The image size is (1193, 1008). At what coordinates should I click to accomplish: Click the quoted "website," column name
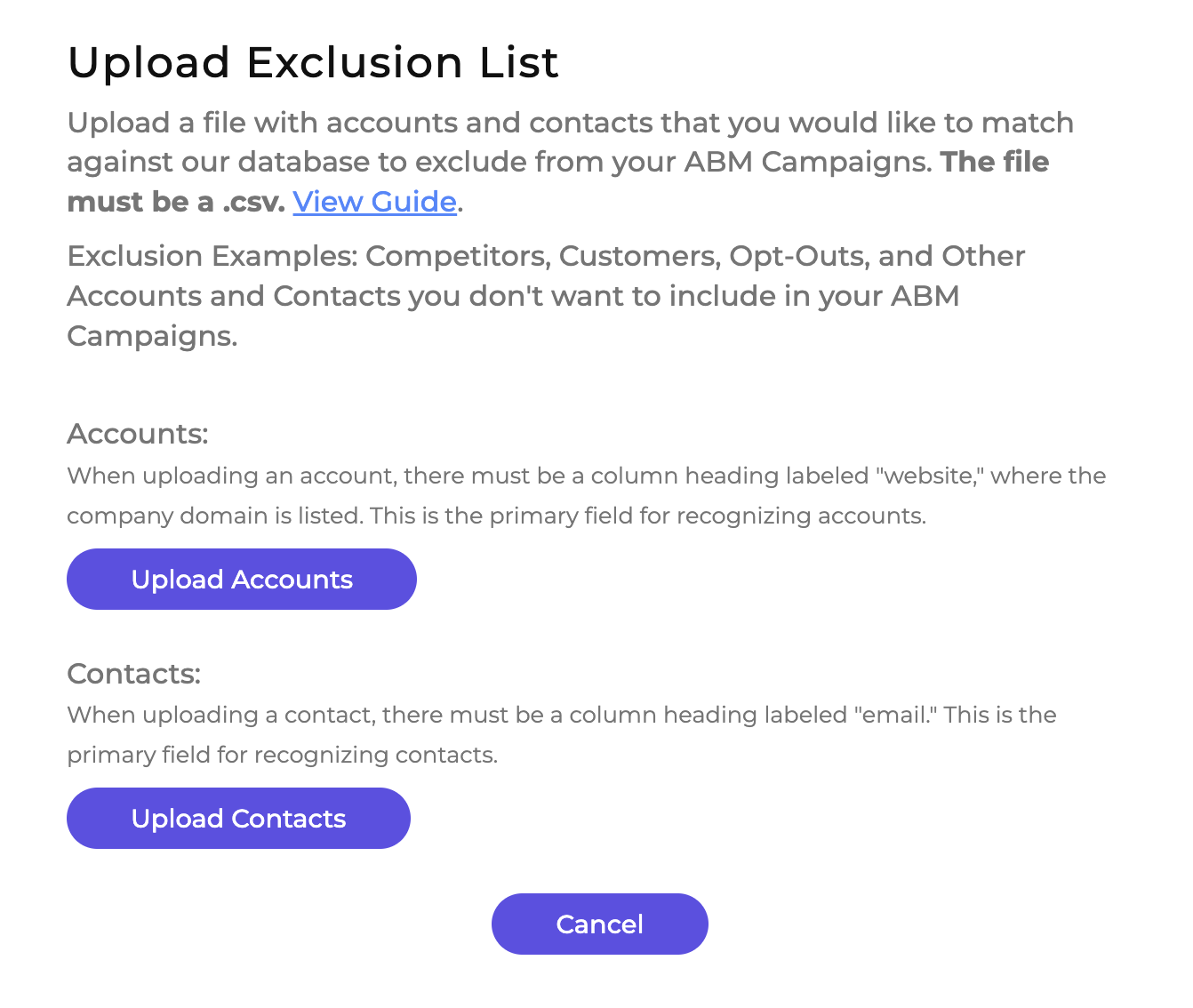928,476
